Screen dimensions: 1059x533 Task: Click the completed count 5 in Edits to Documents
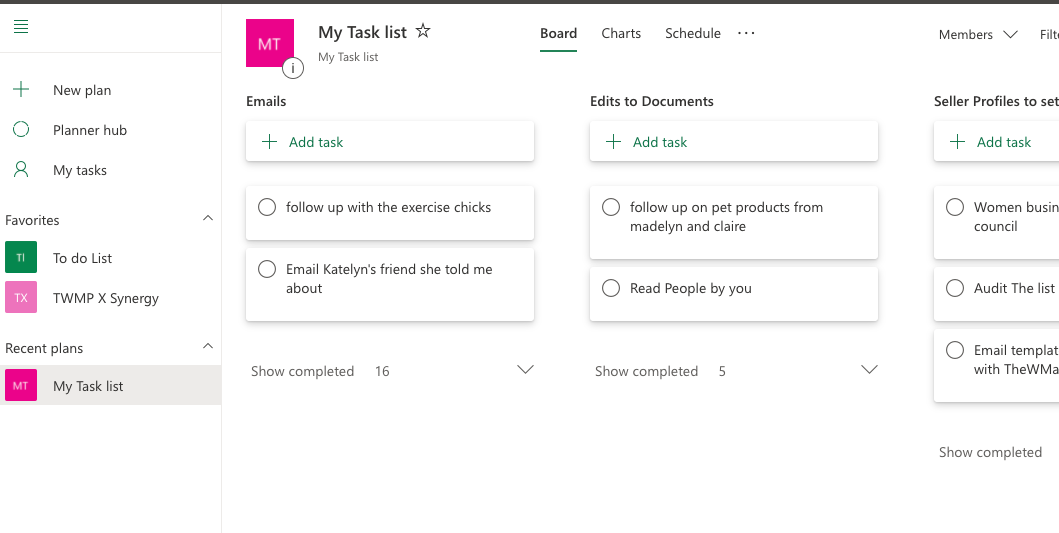pyautogui.click(x=722, y=371)
